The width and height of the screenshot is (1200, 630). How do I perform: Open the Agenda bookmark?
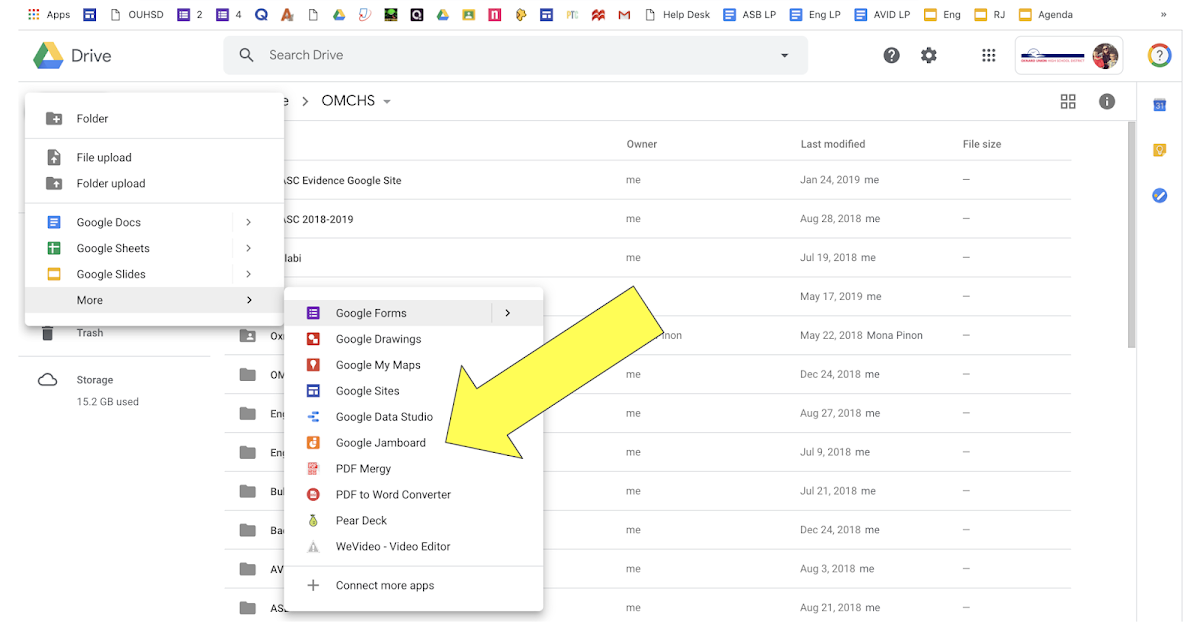(1046, 15)
